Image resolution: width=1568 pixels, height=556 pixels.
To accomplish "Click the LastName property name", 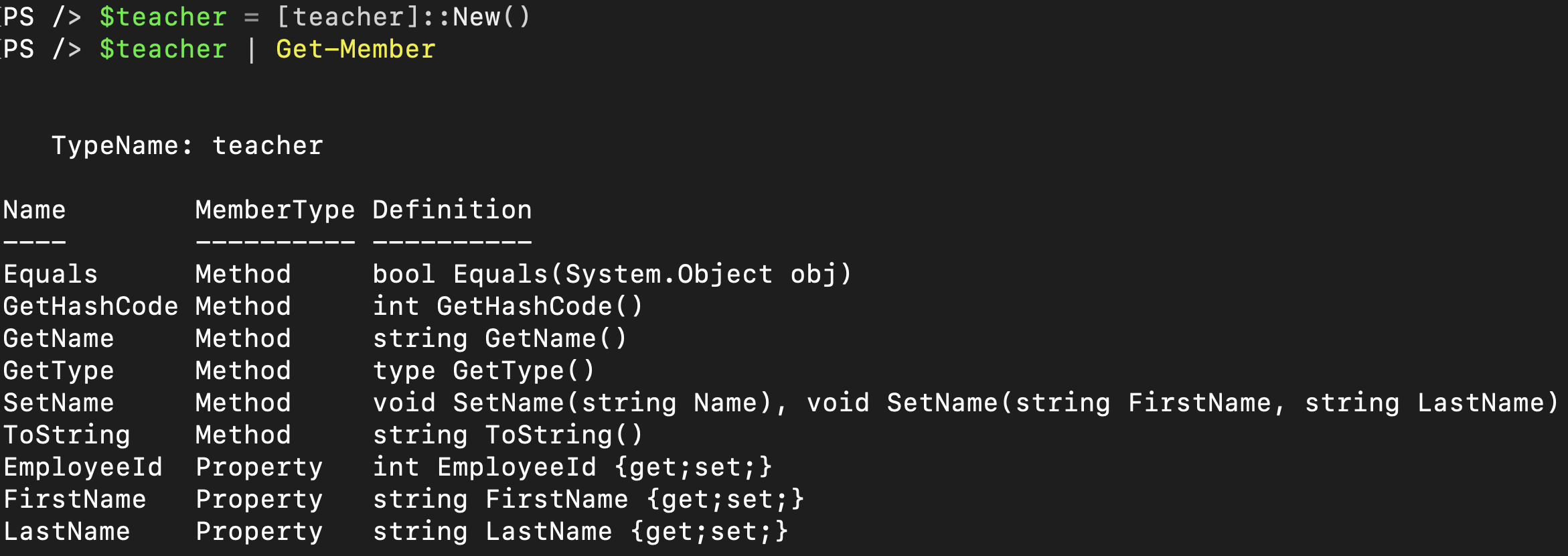I will click(67, 531).
